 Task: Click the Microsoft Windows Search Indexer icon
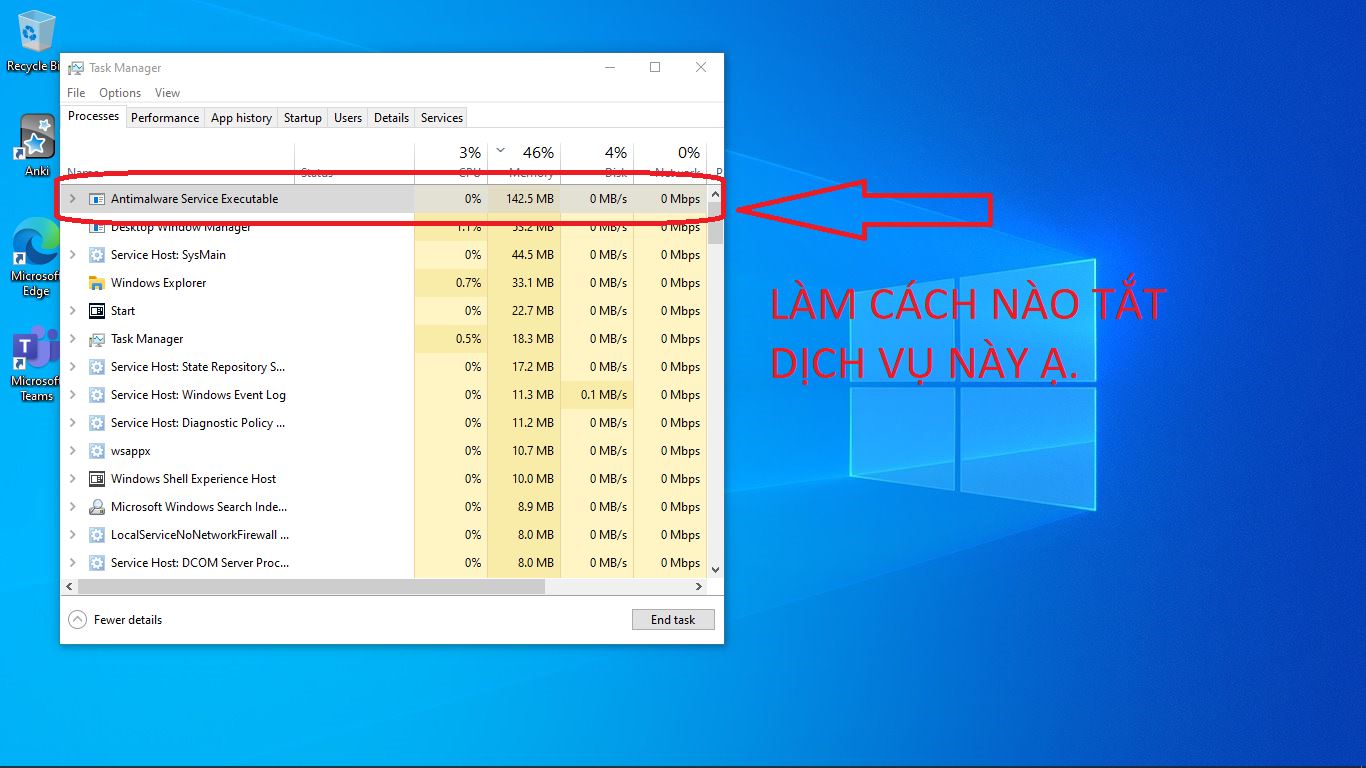tap(96, 507)
